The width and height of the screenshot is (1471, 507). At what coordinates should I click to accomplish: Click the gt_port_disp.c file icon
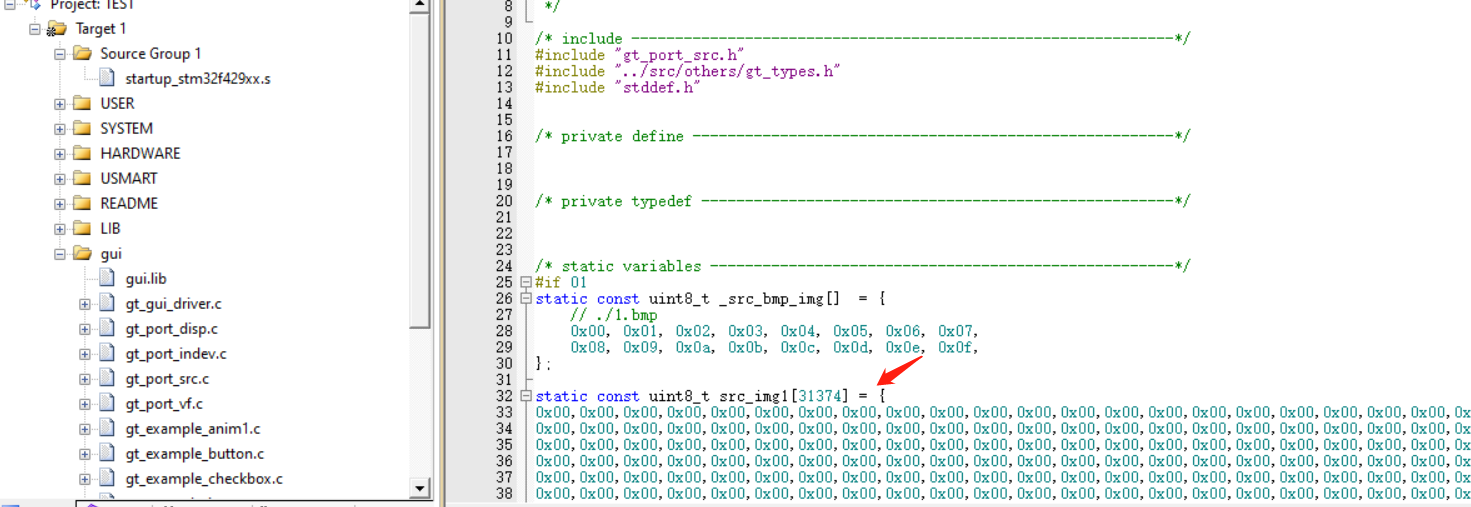click(x=107, y=329)
